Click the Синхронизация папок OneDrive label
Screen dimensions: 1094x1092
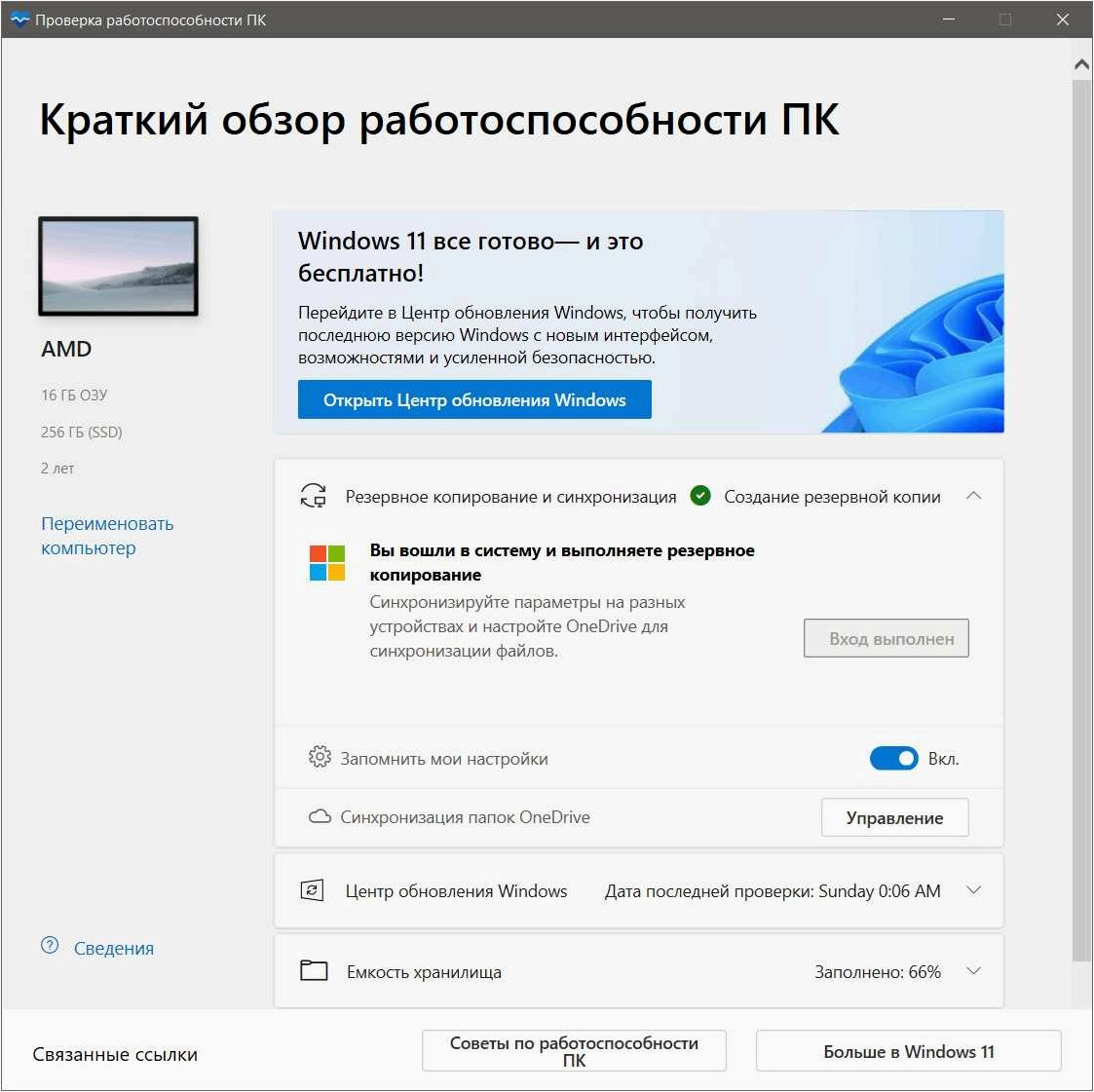[466, 817]
